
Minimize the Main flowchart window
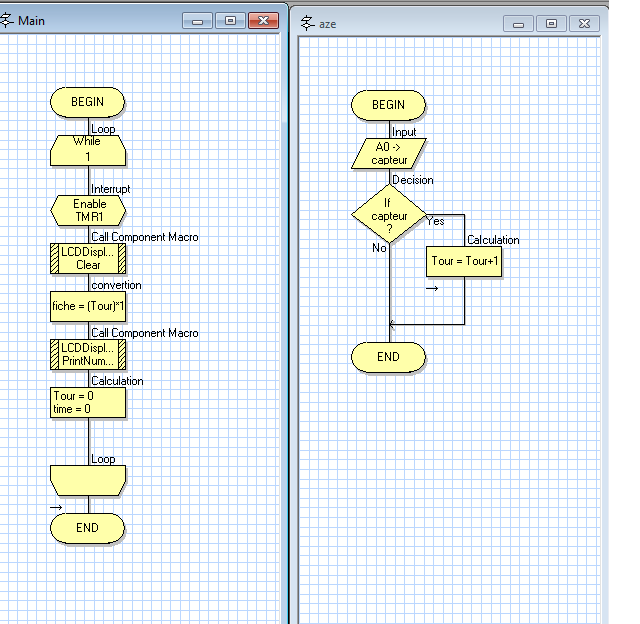click(197, 21)
